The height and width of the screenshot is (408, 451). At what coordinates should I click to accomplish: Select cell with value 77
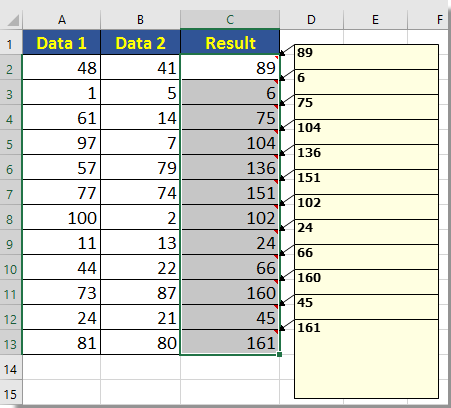pos(62,192)
